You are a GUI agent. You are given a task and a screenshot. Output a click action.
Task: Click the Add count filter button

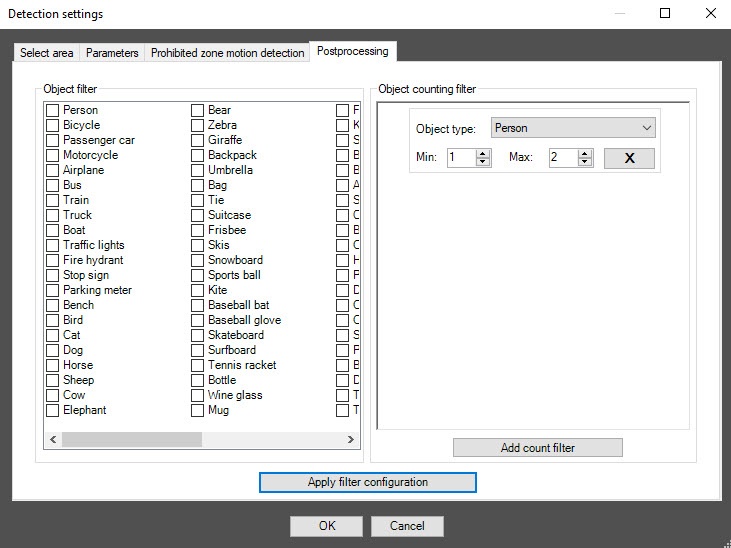(537, 448)
